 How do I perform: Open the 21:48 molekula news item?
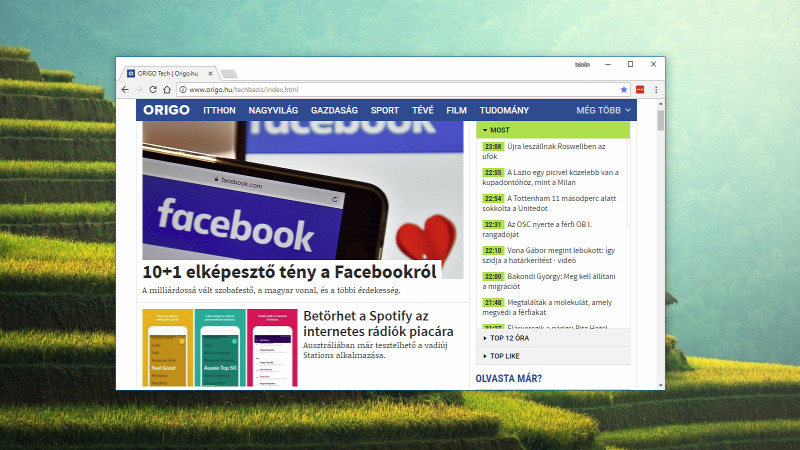(547, 307)
